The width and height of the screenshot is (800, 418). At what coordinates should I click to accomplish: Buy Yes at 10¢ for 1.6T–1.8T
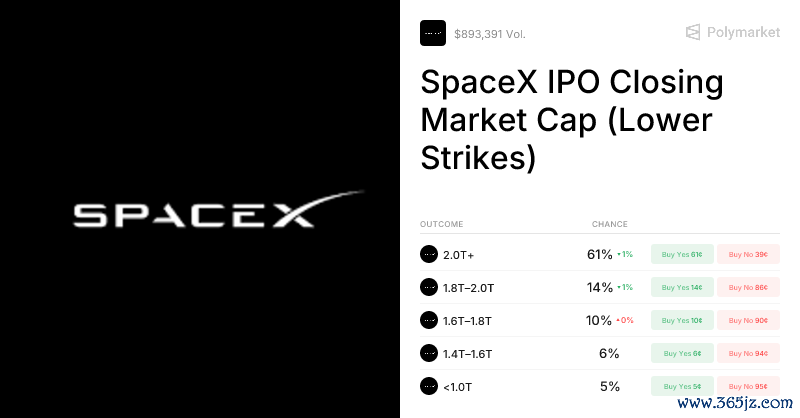point(682,321)
